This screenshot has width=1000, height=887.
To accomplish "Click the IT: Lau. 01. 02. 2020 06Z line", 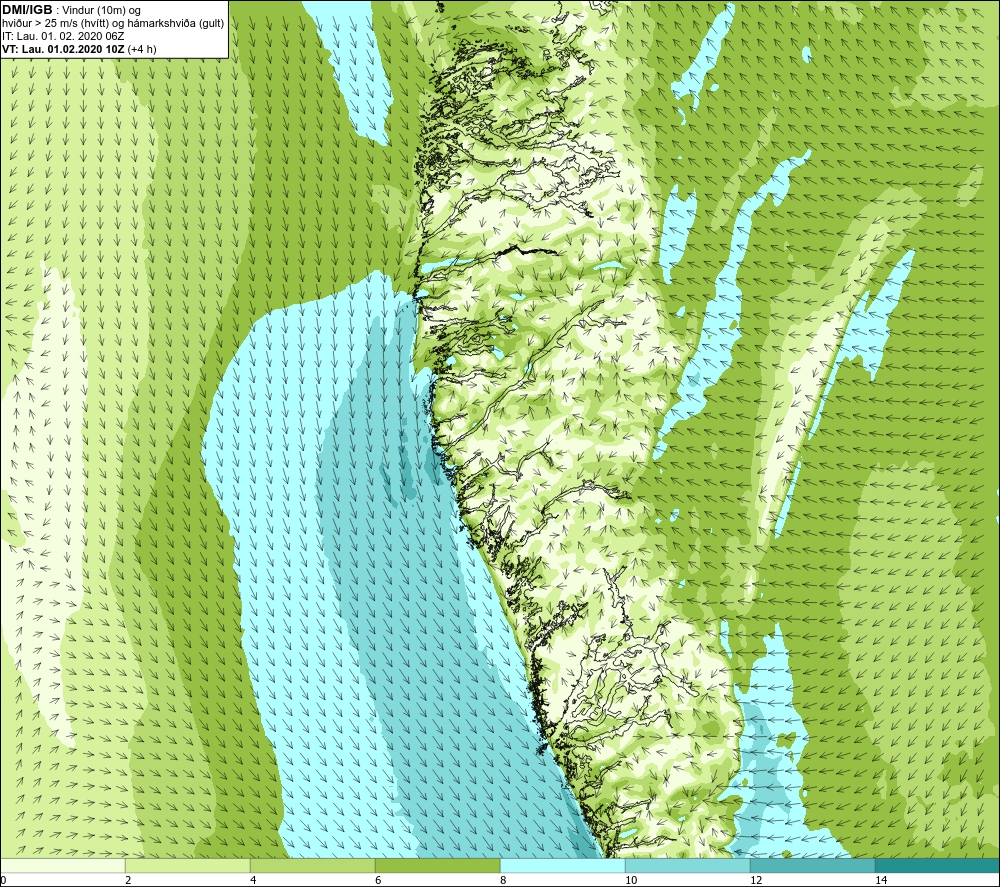I will [63, 36].
